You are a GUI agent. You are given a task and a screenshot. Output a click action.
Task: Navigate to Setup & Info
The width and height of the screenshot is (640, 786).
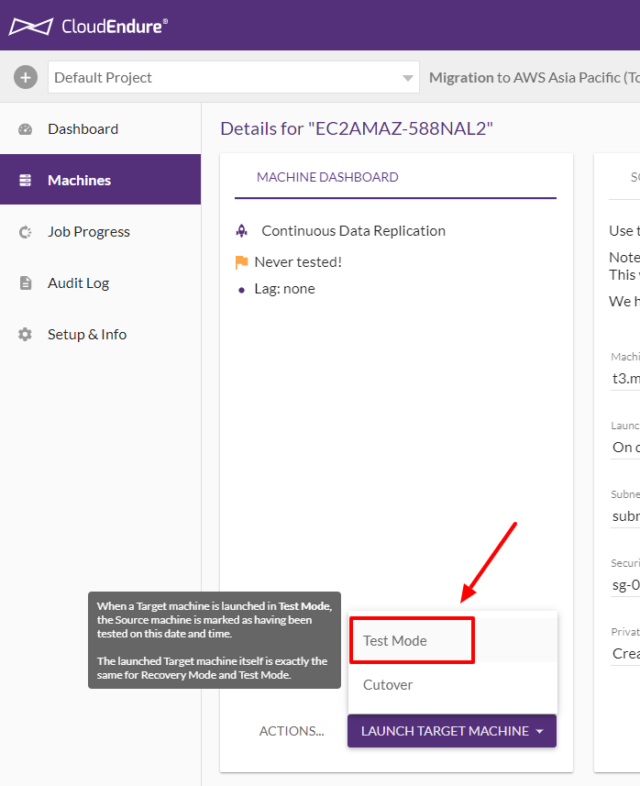(x=87, y=335)
